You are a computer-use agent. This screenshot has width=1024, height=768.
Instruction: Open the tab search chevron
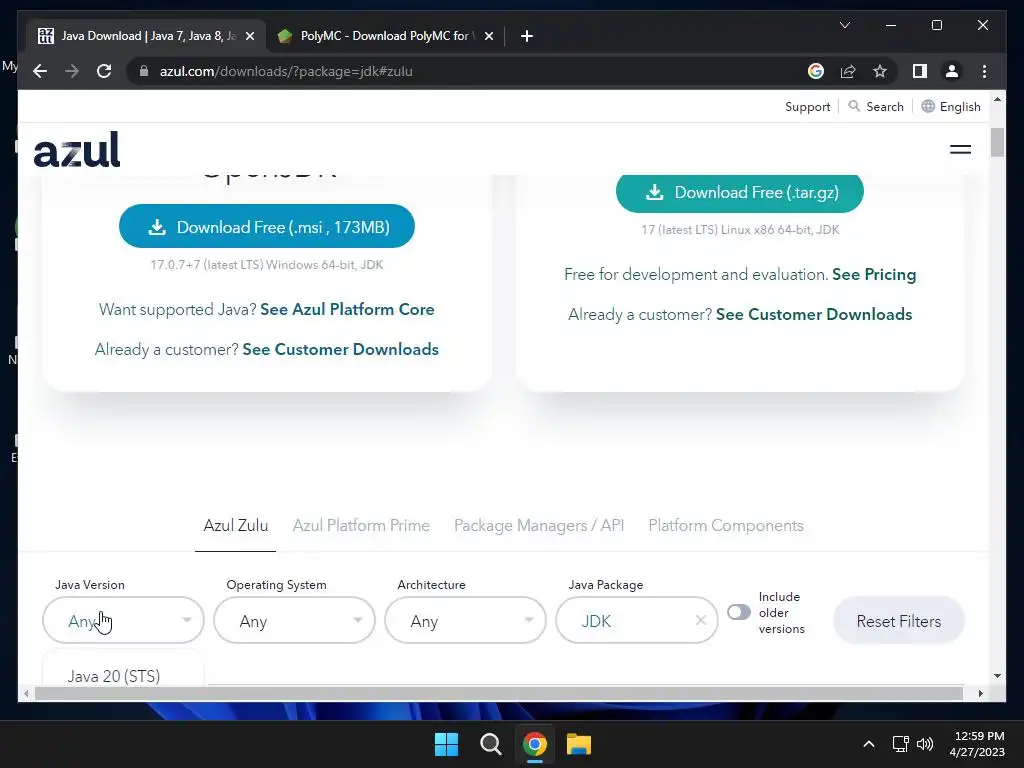coord(844,25)
